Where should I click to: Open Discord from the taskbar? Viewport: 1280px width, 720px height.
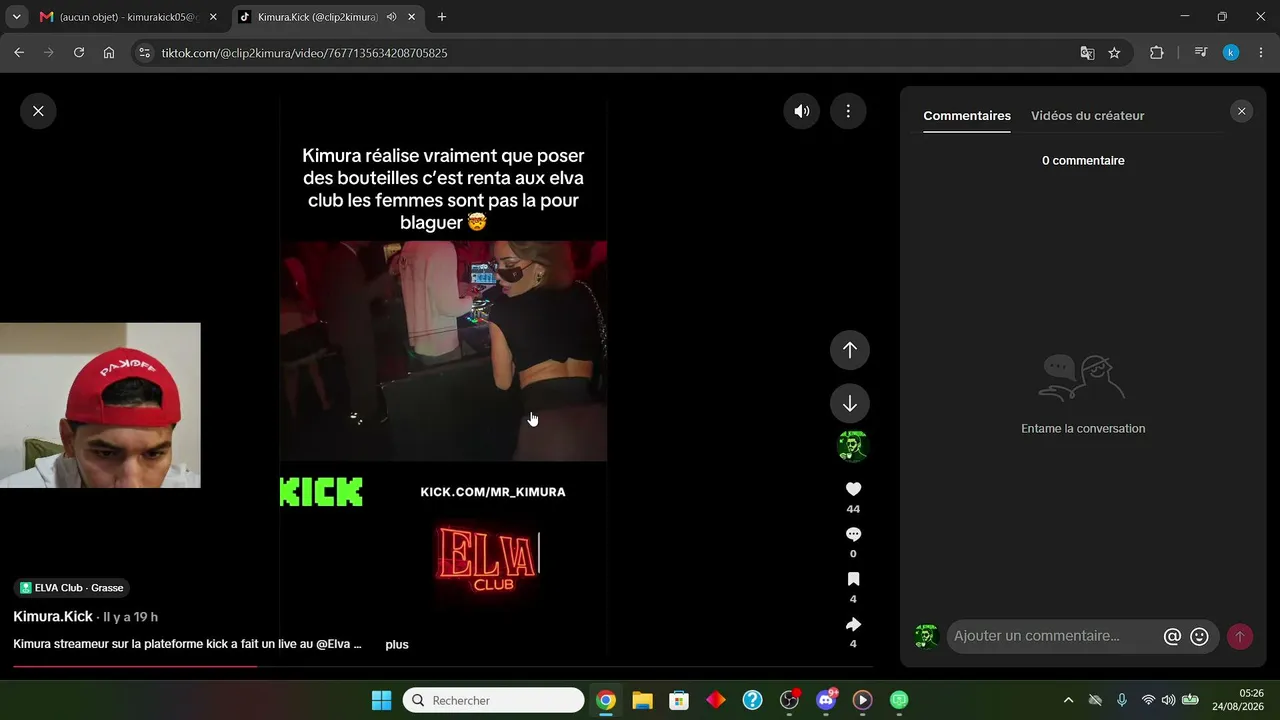(826, 700)
